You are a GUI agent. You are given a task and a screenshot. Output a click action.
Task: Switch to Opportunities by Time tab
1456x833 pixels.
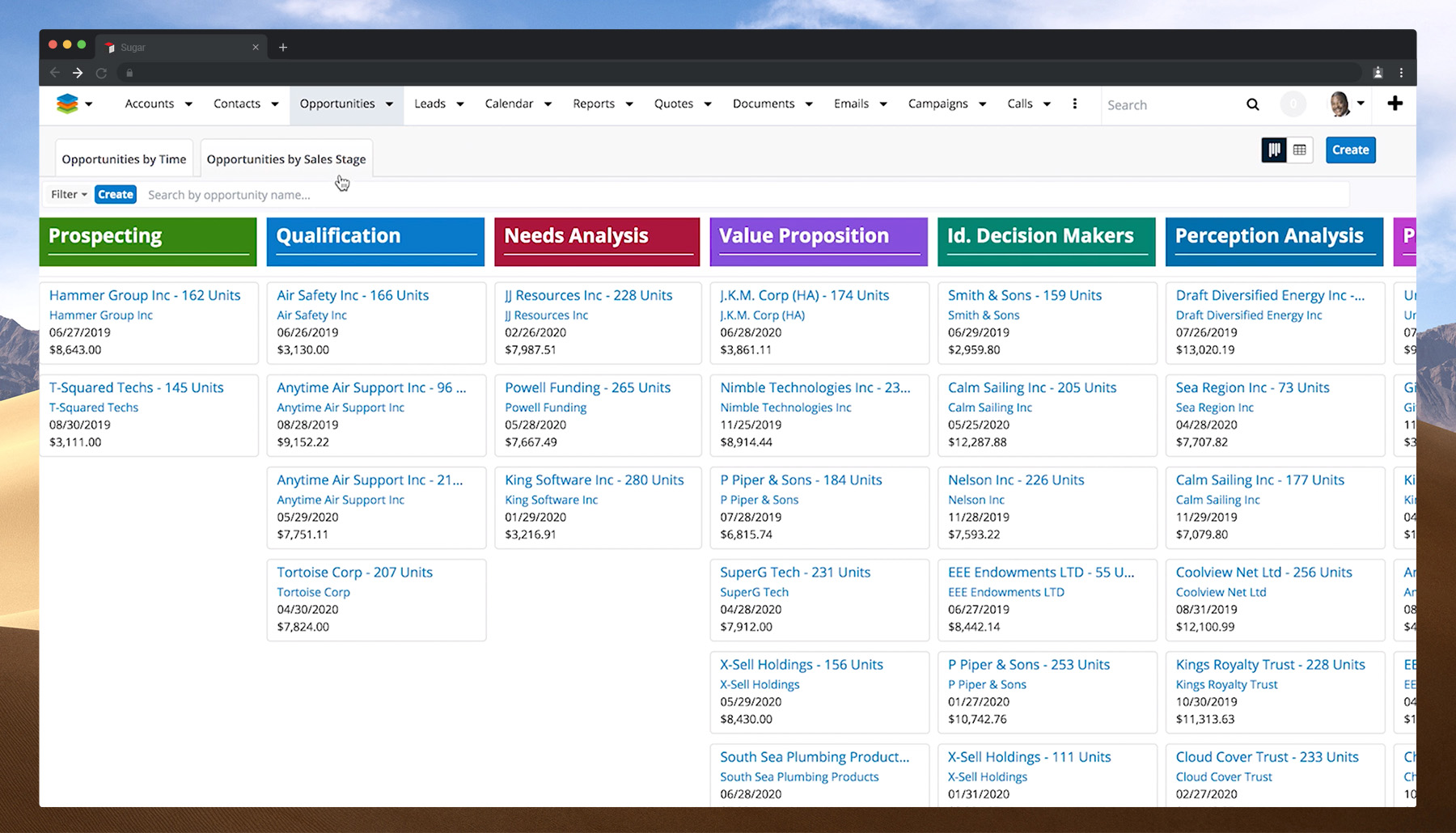click(124, 159)
